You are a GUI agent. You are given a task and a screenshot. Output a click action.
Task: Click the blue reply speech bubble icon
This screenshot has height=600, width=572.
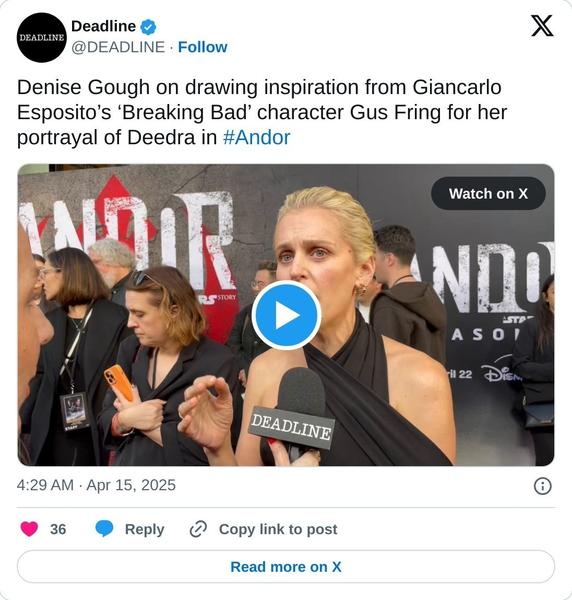[104, 529]
